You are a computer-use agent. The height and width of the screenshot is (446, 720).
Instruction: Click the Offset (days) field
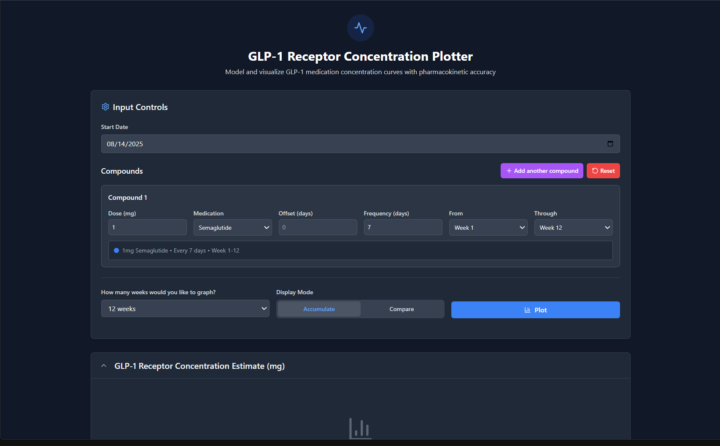(x=317, y=228)
